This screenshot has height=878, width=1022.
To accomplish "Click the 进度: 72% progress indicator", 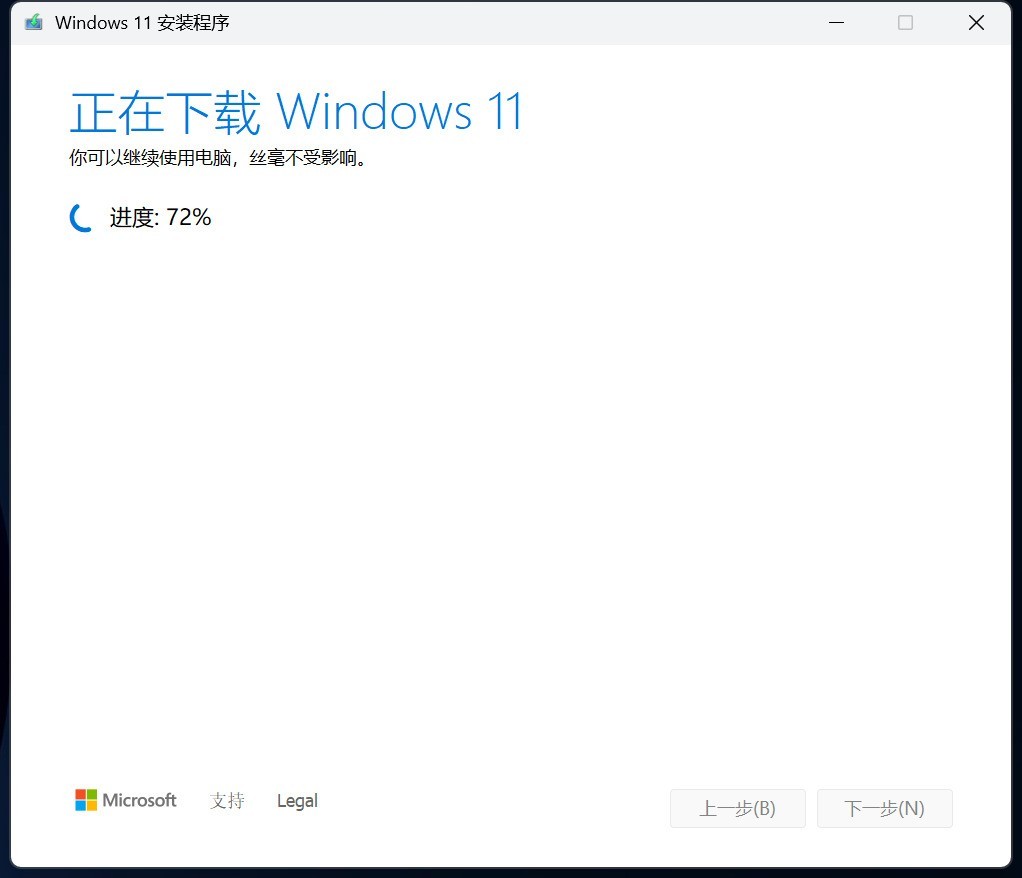I will (161, 217).
